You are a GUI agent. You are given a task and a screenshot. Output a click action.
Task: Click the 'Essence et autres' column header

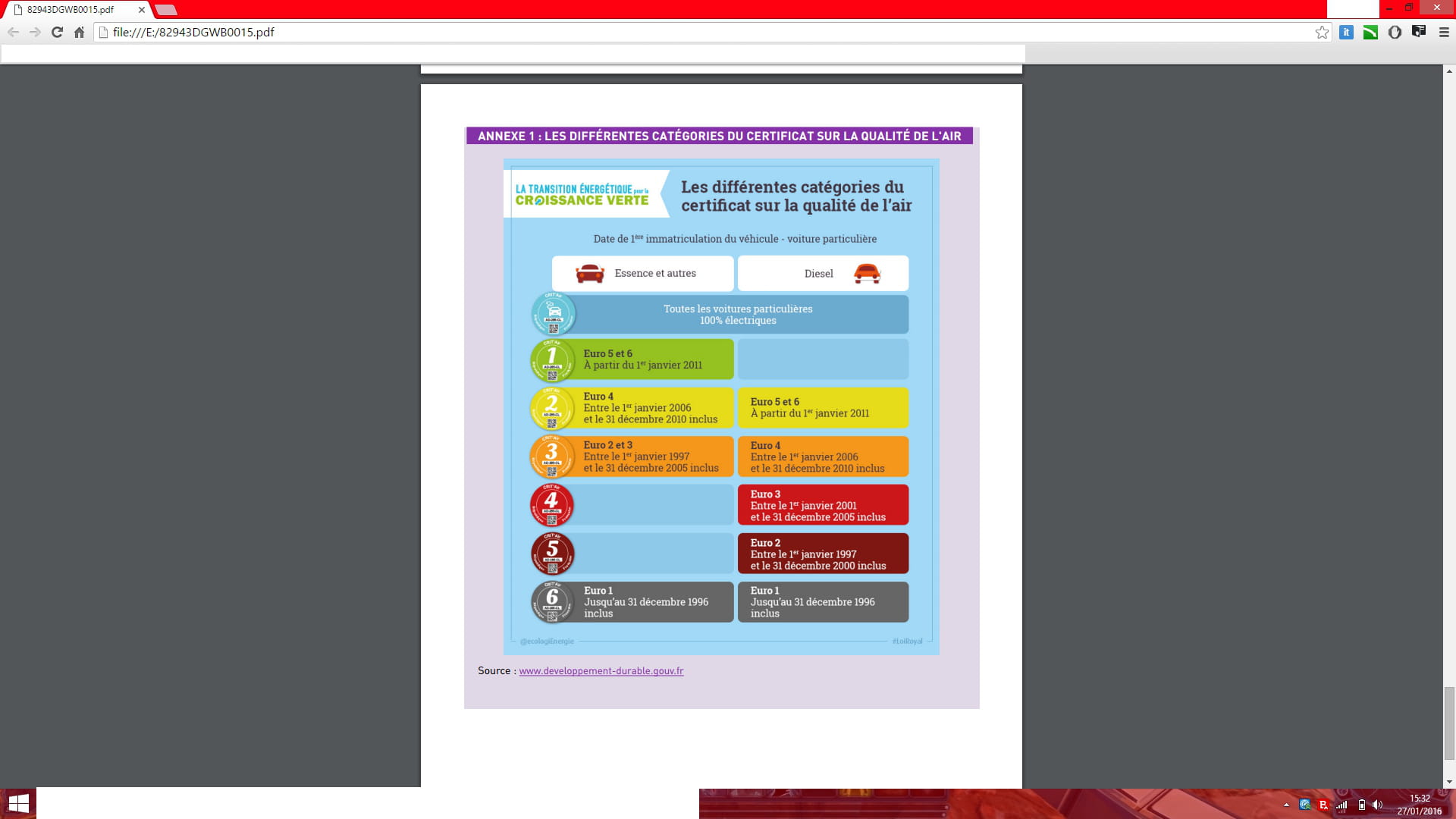pyautogui.click(x=643, y=273)
